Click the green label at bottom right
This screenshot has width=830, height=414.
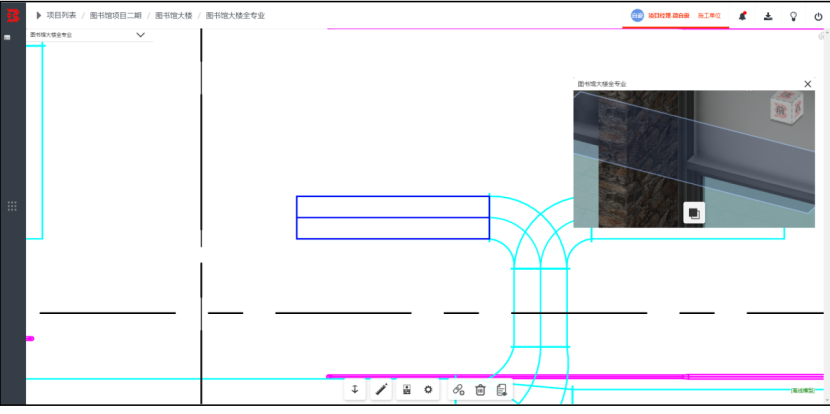802,390
